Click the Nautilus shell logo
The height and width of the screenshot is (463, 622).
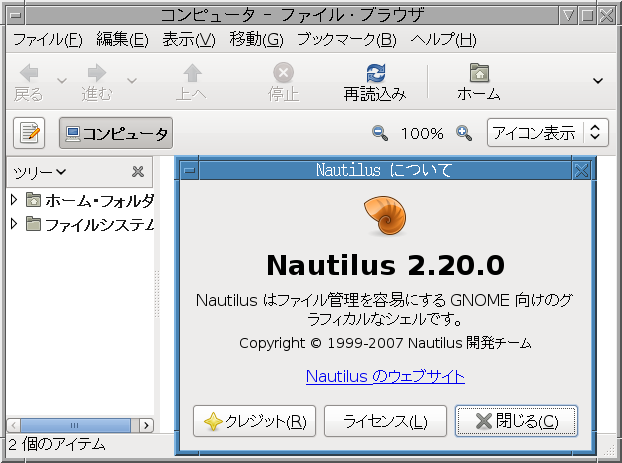coord(385,216)
